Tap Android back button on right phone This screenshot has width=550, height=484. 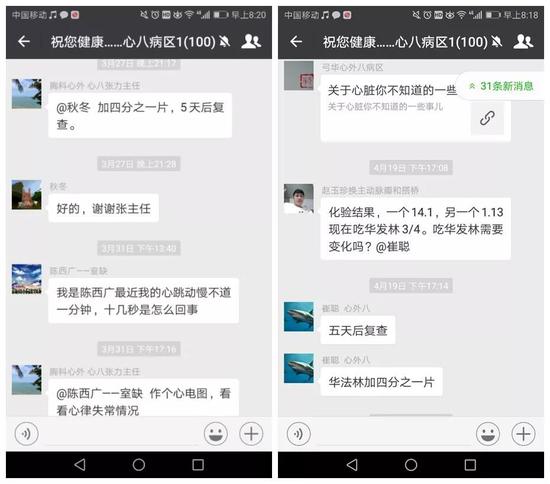tap(352, 465)
